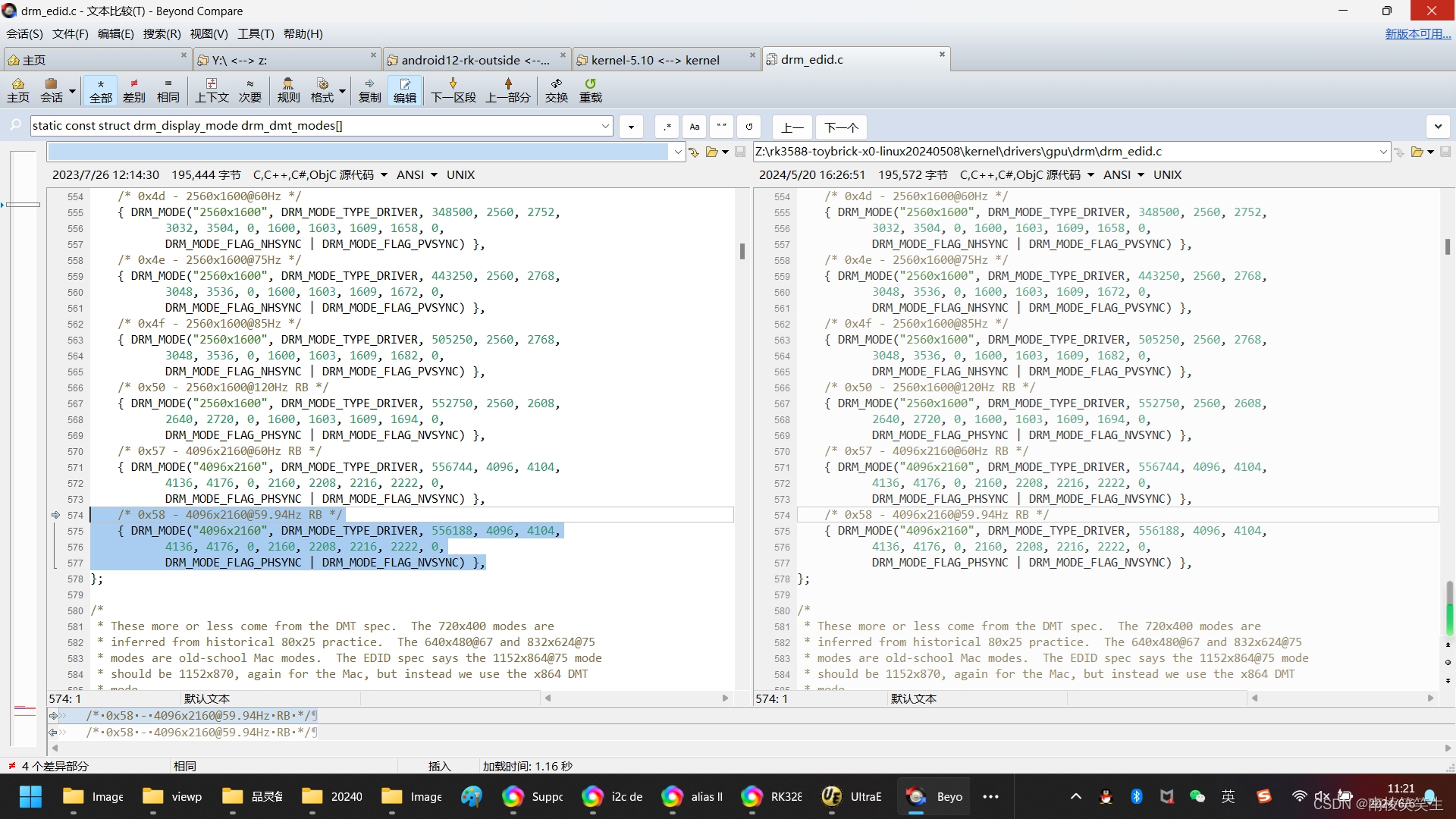Open the search options arrow button
The height and width of the screenshot is (819, 1456).
click(631, 127)
